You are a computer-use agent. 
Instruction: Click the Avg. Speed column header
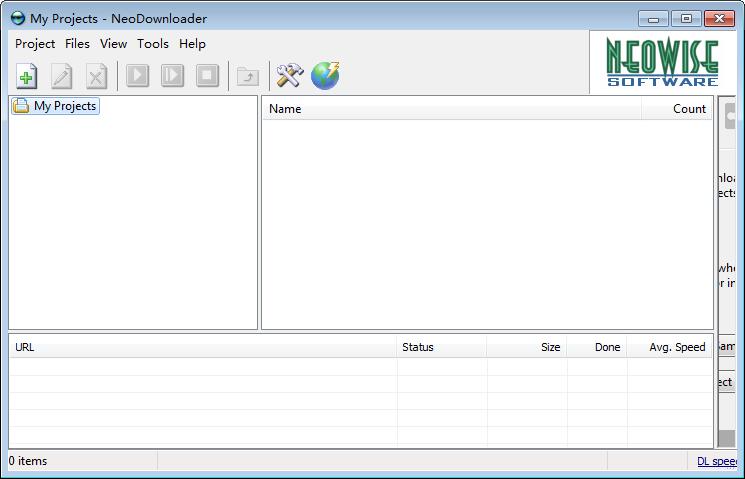pyautogui.click(x=670, y=347)
